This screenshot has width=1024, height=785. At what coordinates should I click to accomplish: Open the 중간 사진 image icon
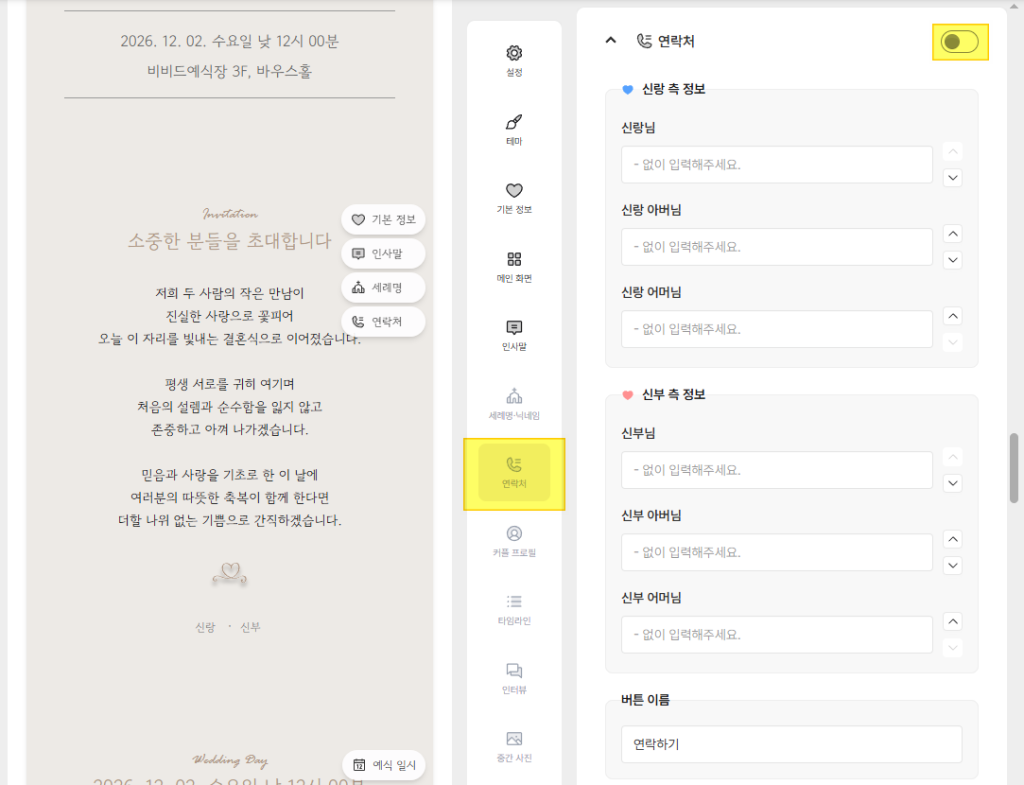point(514,739)
